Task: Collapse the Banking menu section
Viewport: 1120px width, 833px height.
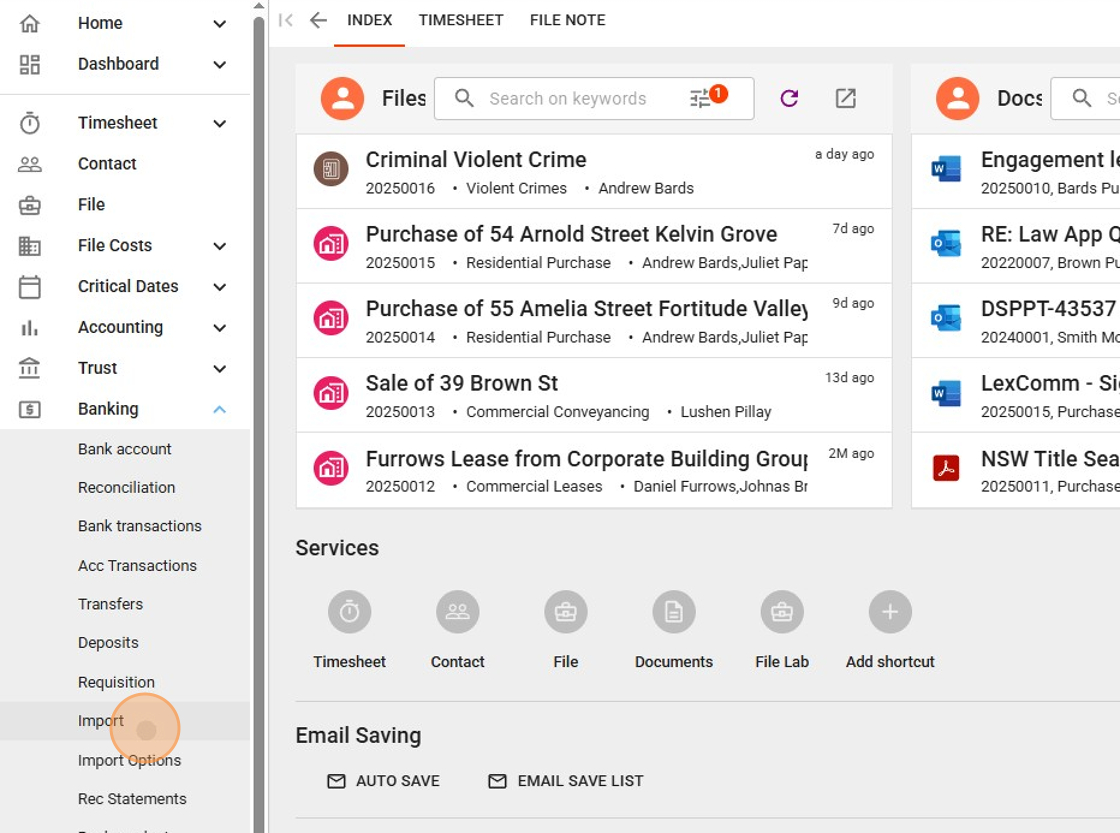Action: click(x=219, y=409)
